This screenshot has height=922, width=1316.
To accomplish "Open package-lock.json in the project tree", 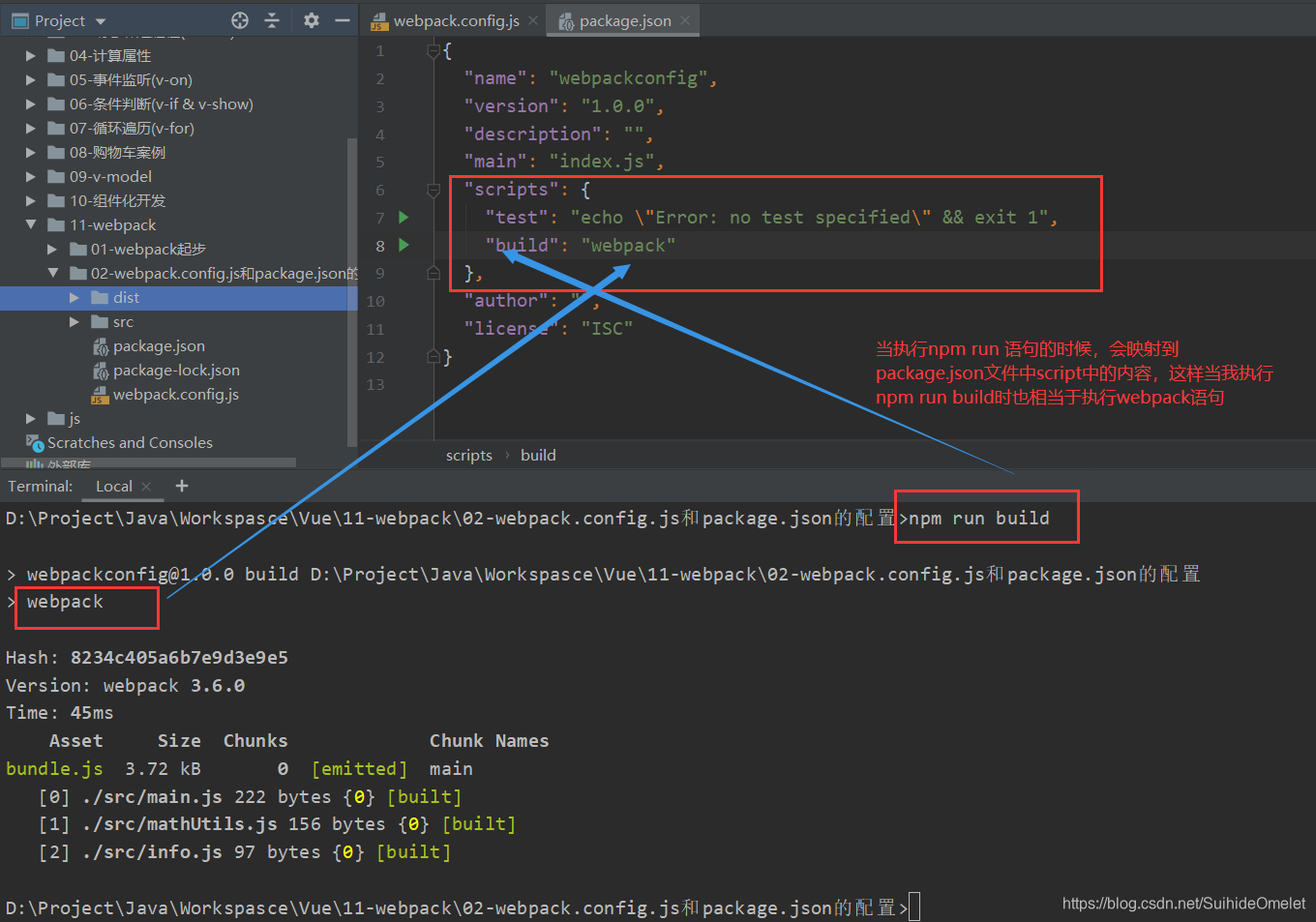I will [176, 371].
